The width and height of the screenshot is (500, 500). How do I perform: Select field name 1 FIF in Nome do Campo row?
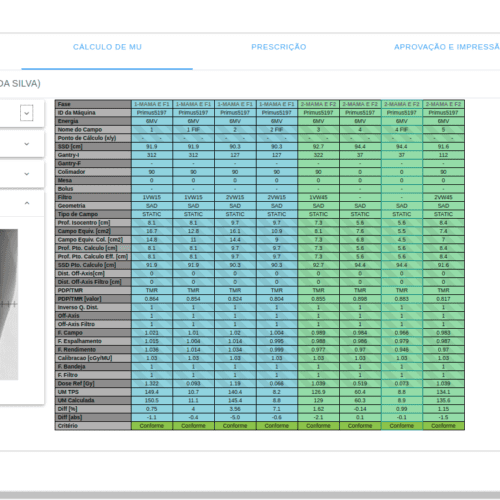pos(193,130)
